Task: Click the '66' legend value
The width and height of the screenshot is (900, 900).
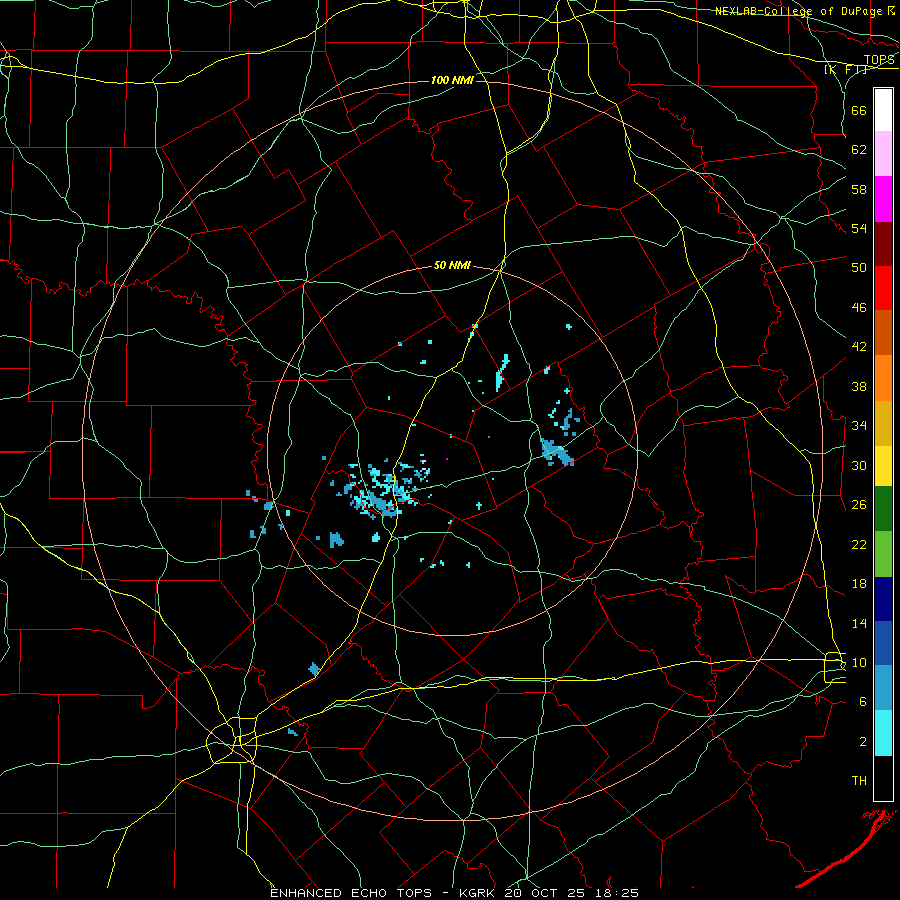Action: coord(859,111)
